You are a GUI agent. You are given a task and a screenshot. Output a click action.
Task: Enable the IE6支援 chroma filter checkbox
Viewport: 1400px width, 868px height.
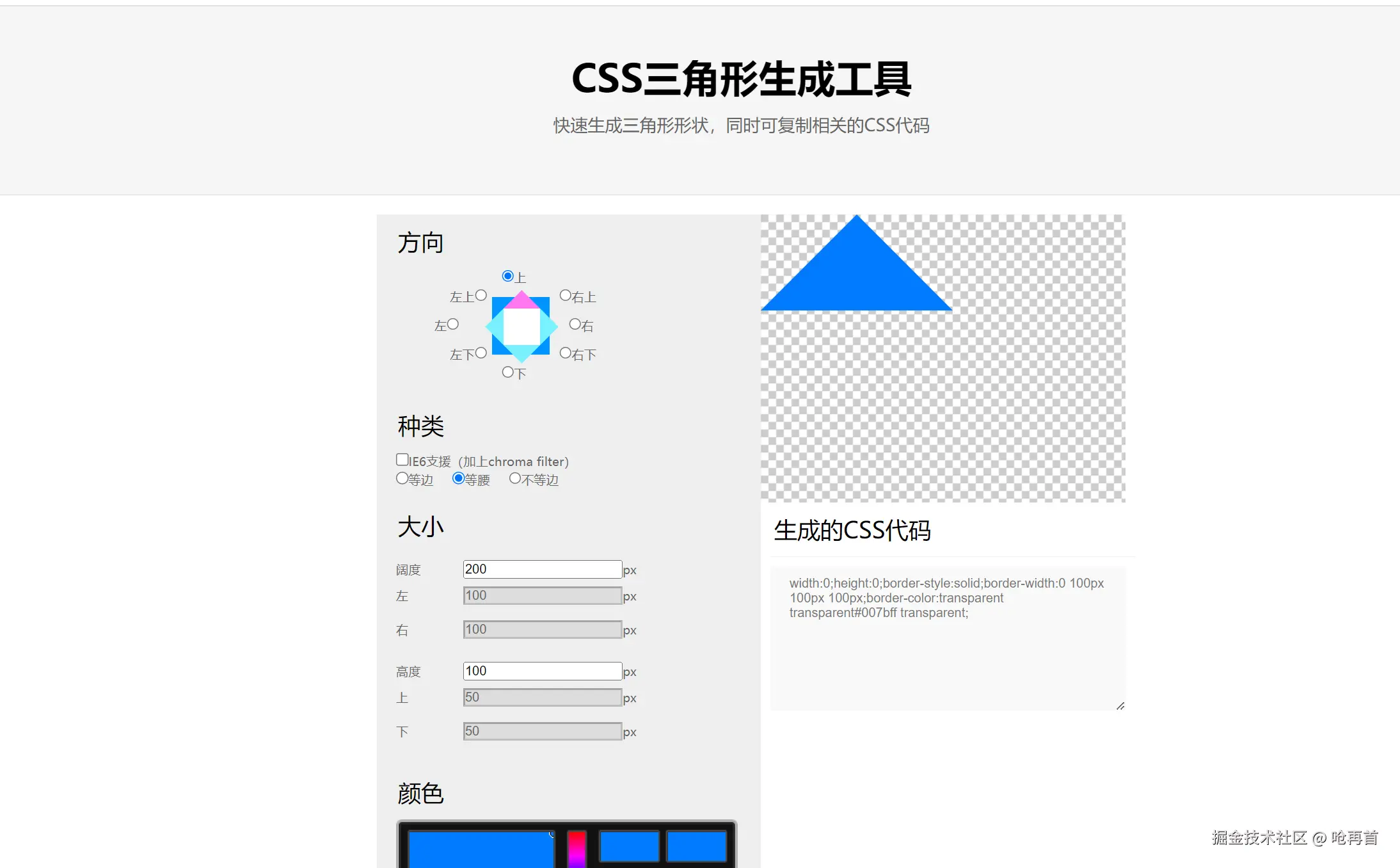[x=402, y=460]
